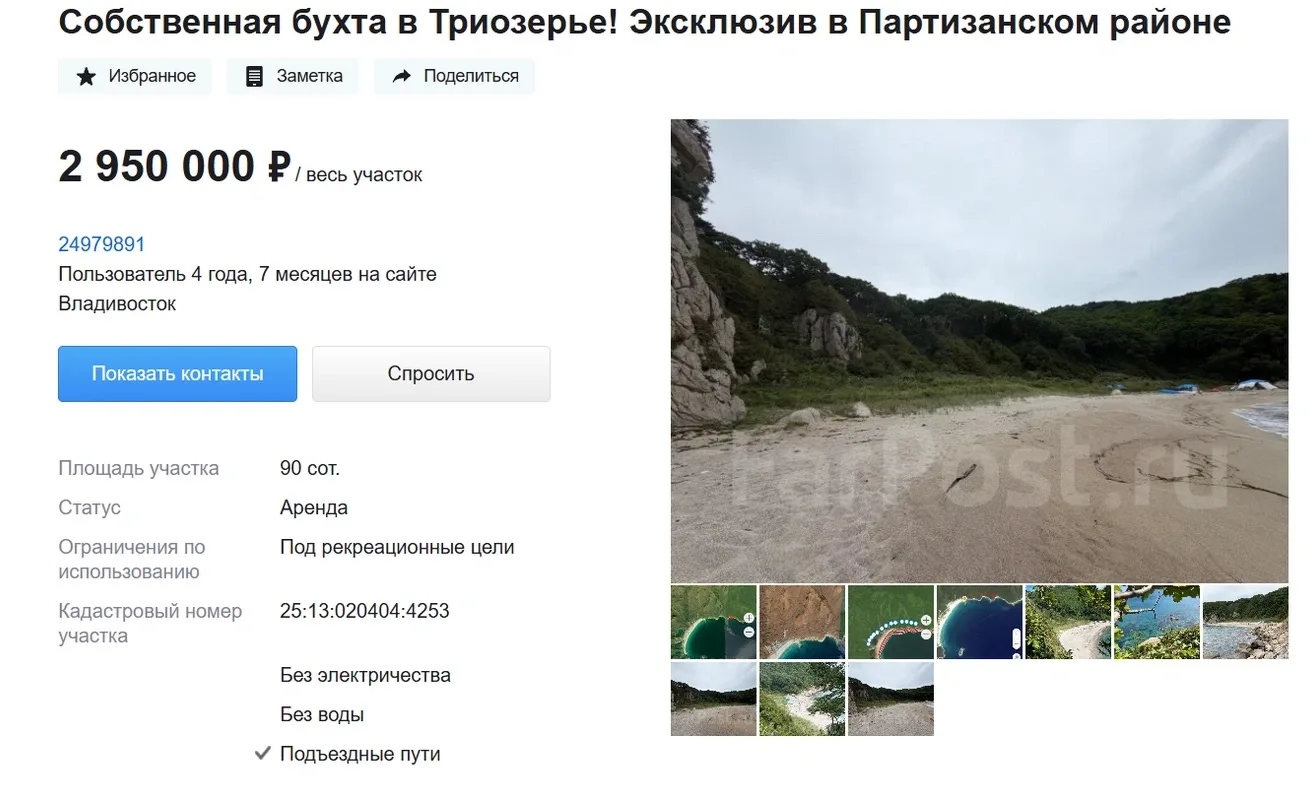Open the Заметка note button
The height and width of the screenshot is (803, 1312).
click(293, 76)
